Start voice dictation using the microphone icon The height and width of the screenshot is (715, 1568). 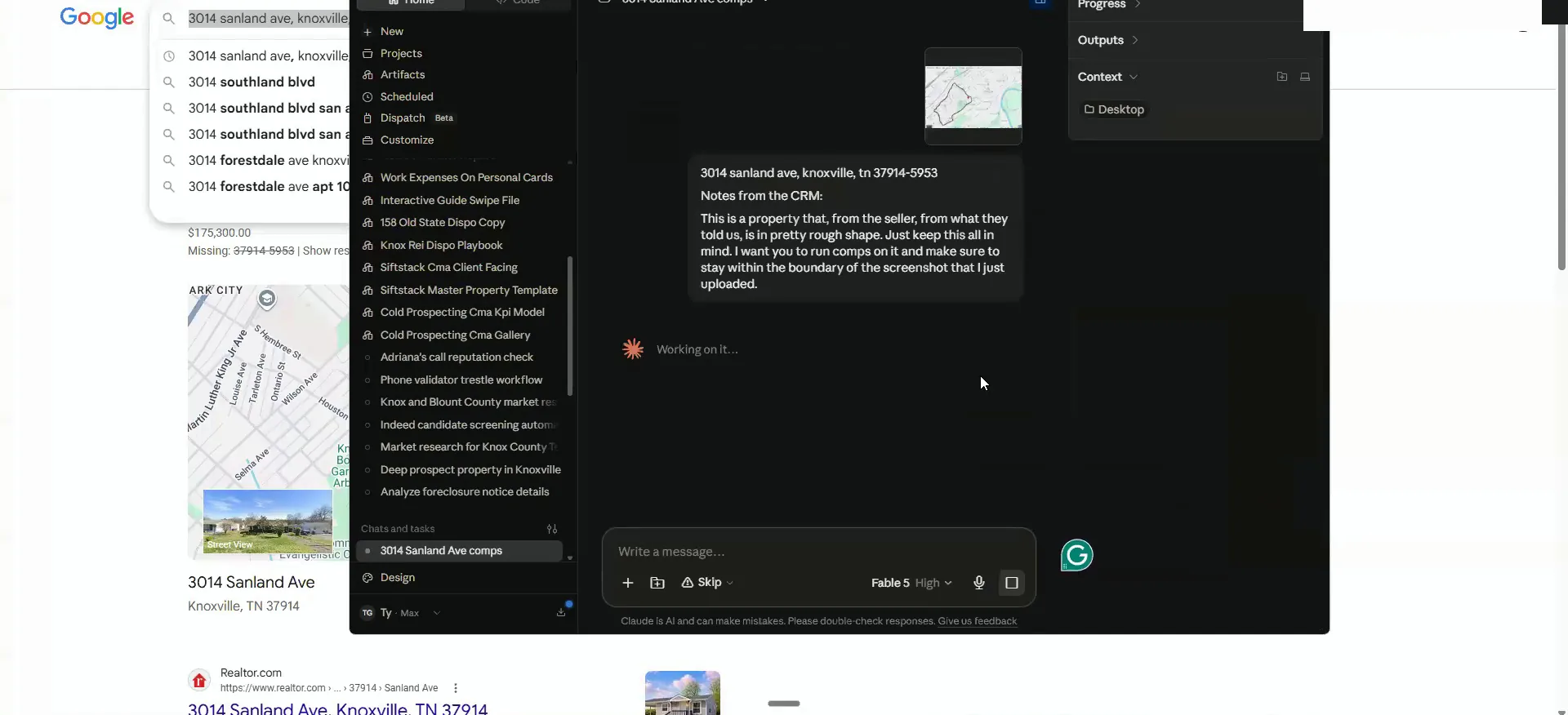pyautogui.click(x=978, y=583)
